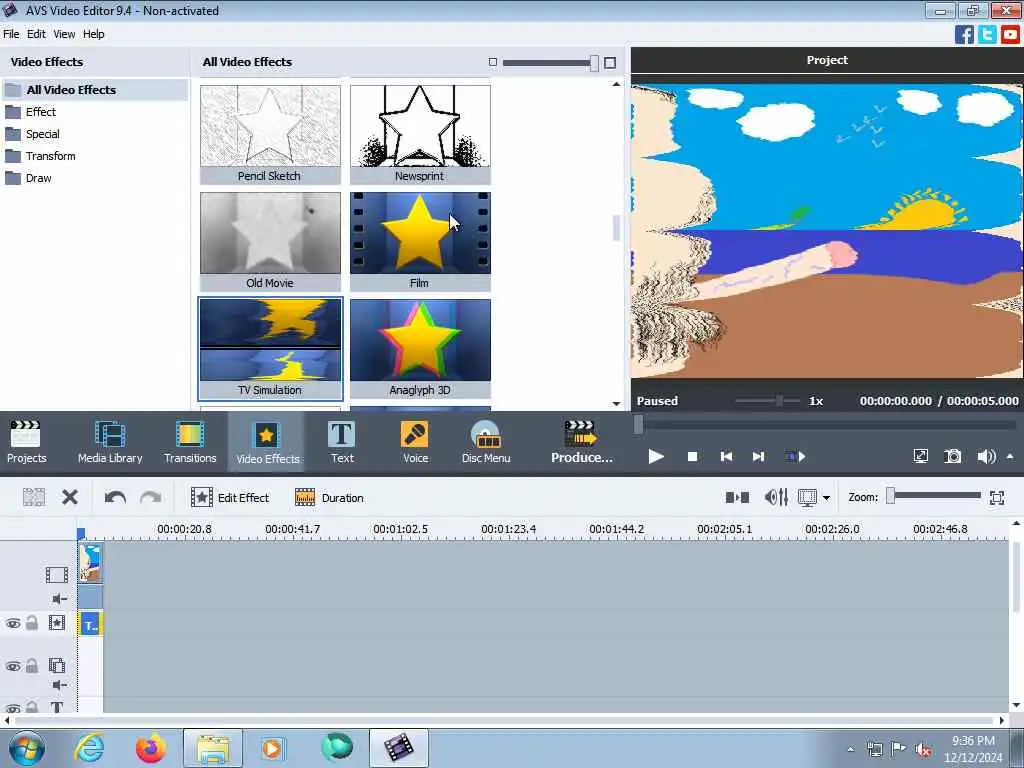Open the Help menu
The image size is (1024, 768).
click(93, 34)
